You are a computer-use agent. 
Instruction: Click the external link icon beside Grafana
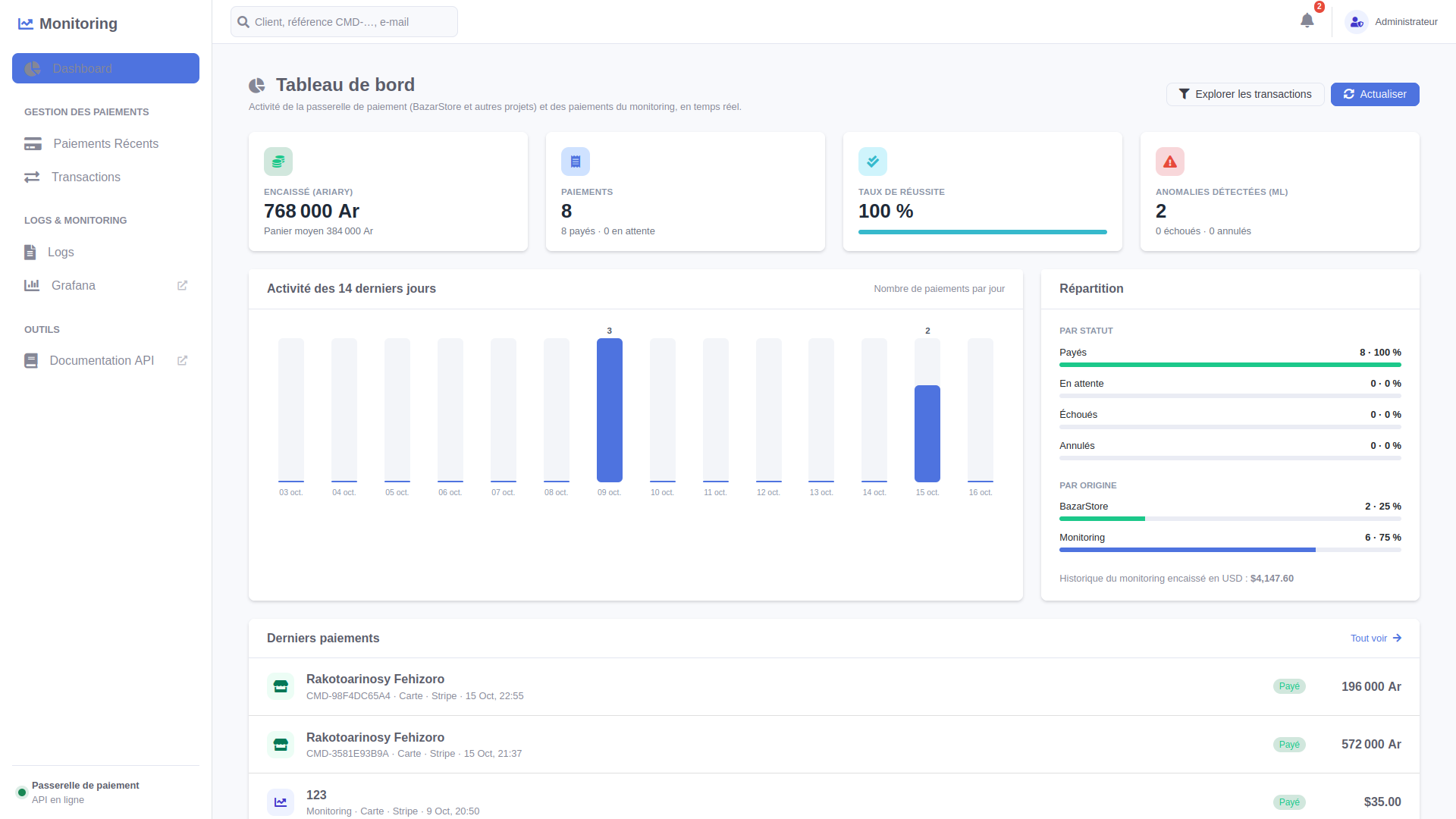coord(182,285)
